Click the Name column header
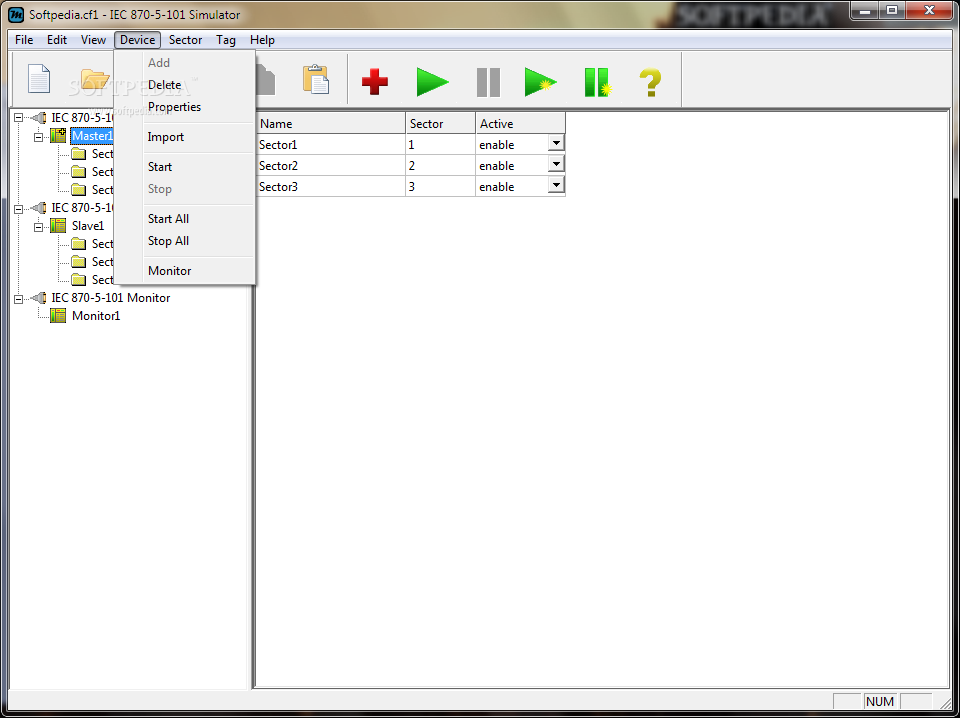This screenshot has width=960, height=718. [x=331, y=124]
